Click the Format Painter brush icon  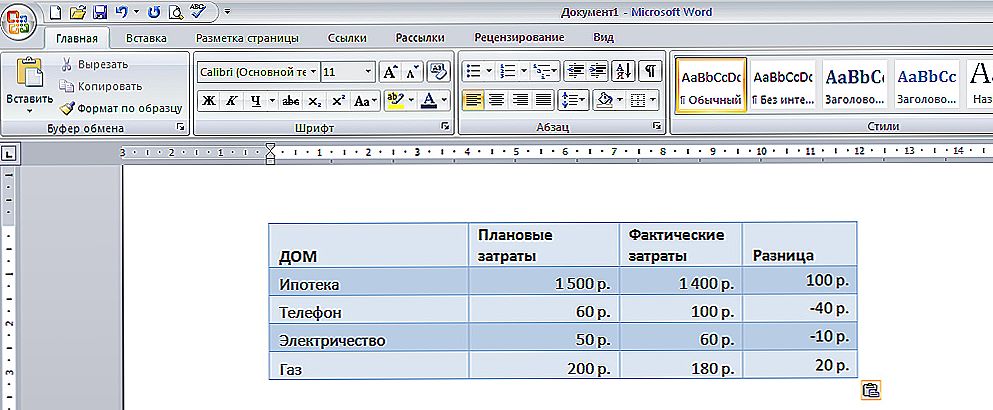67,108
